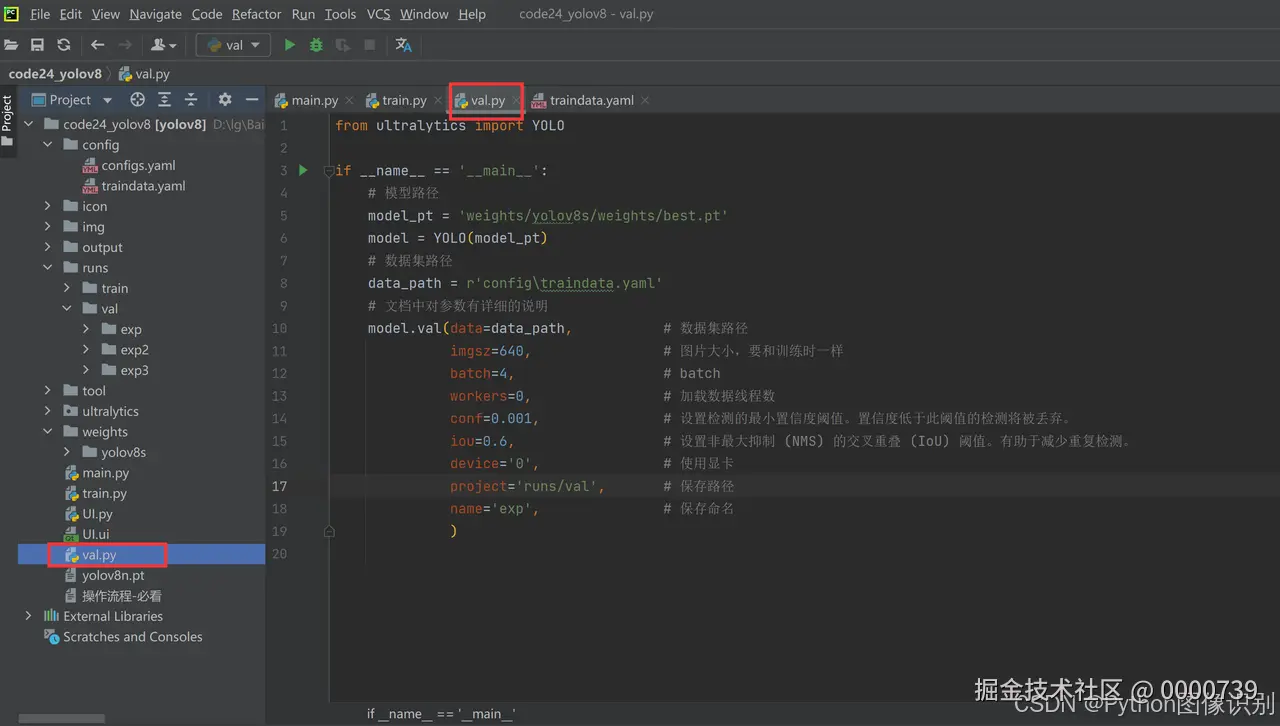Screen dimensions: 1280x726
Task: Expand the exp2 folder
Action: [x=86, y=350]
